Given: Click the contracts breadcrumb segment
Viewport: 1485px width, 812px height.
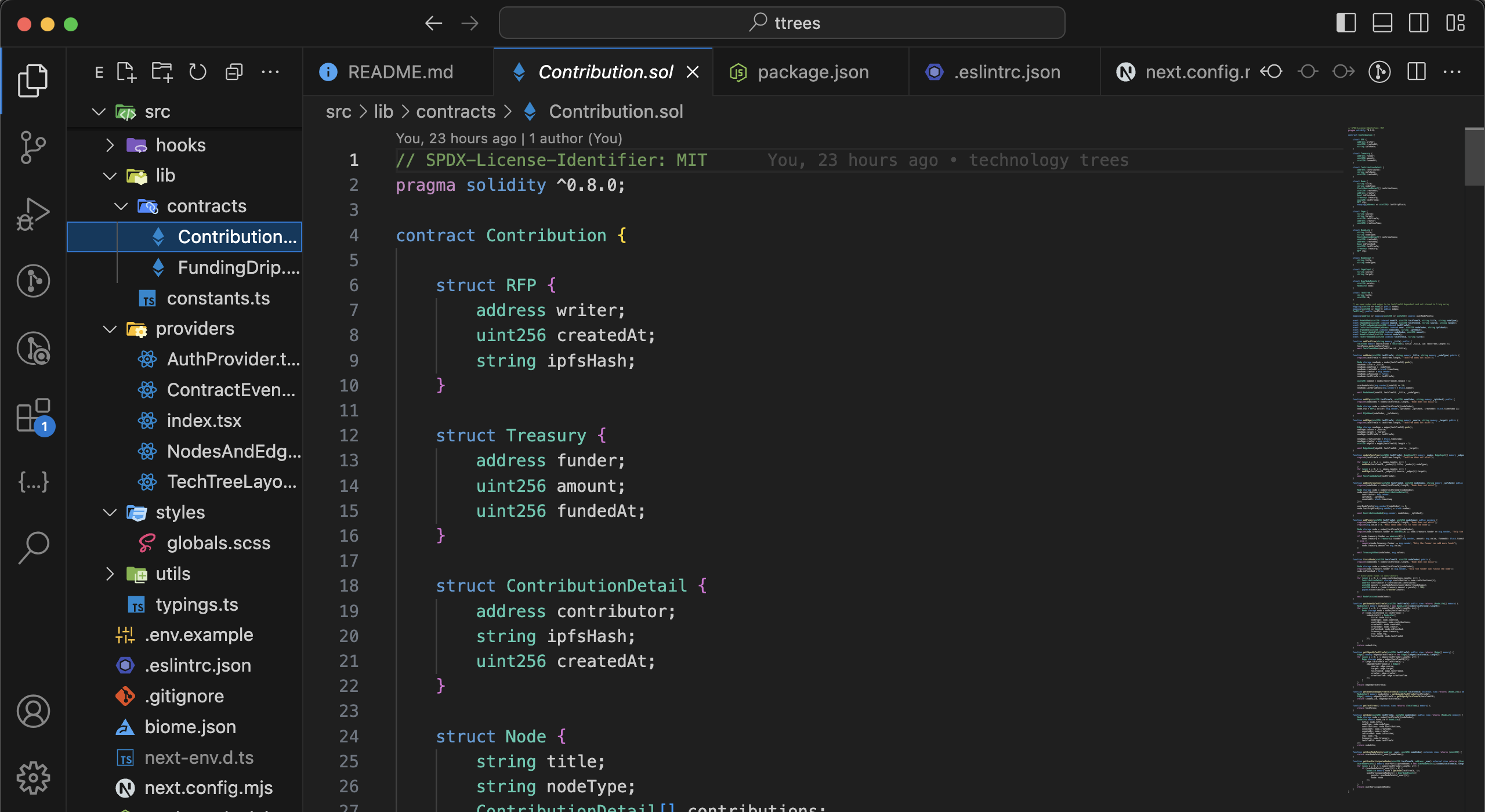Looking at the screenshot, I should (x=455, y=111).
